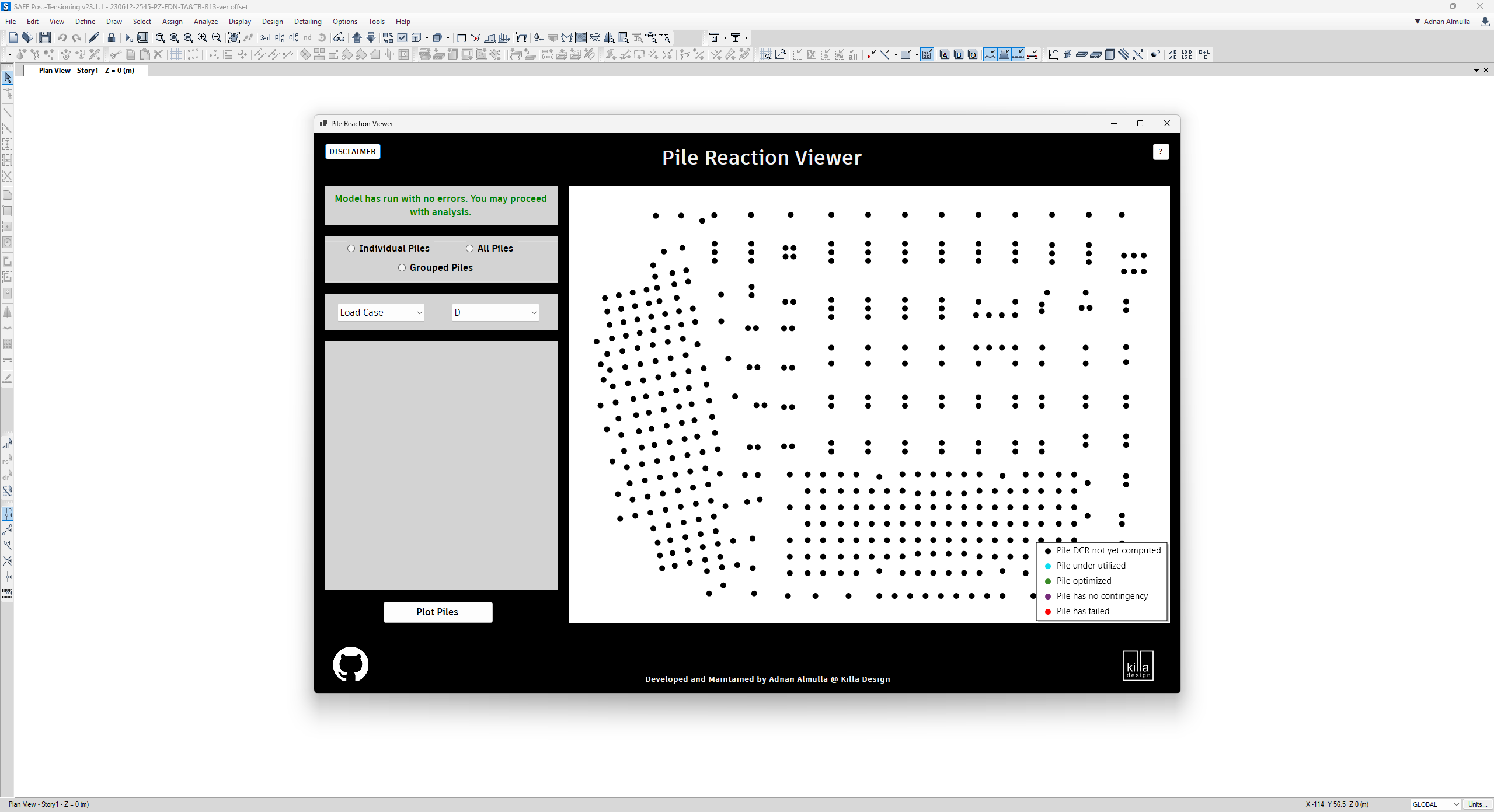The width and height of the screenshot is (1494, 812).
Task: Click the Plot Piles button
Action: [438, 612]
